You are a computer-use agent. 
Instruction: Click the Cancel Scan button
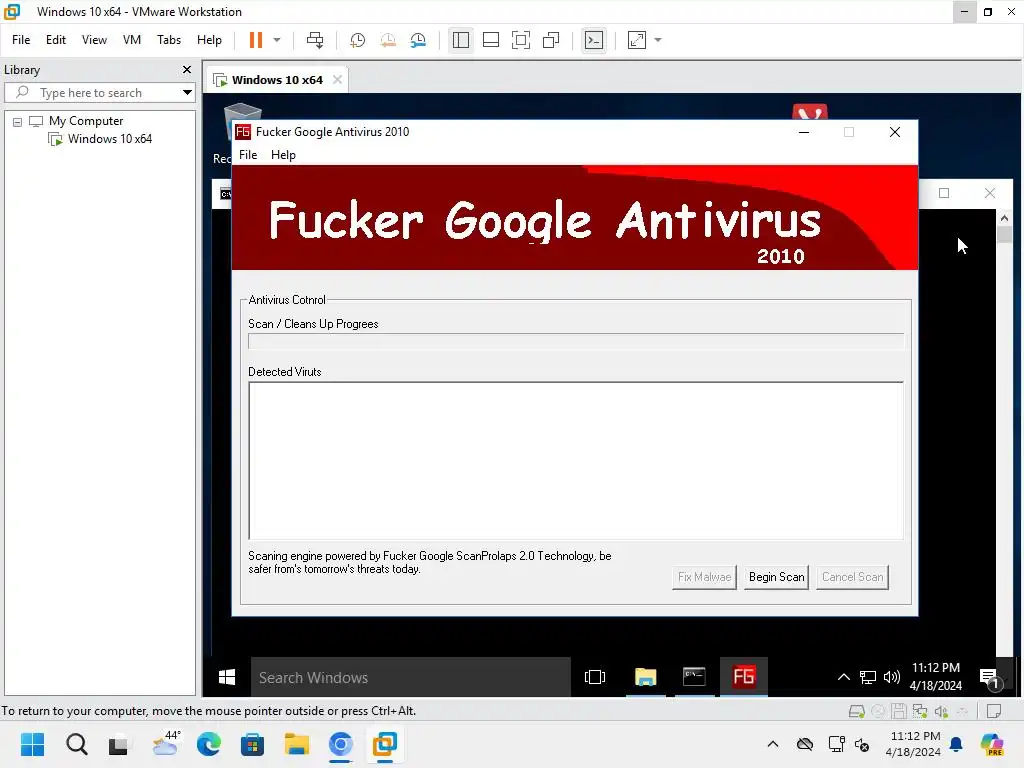pos(852,577)
